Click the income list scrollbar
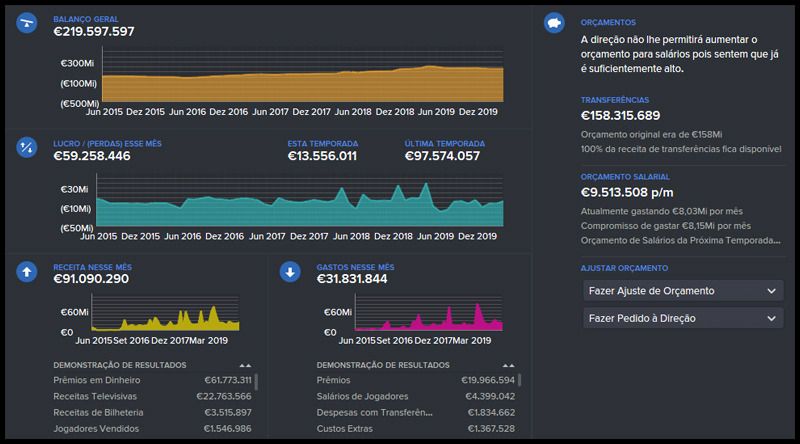The image size is (800, 444). 257,382
